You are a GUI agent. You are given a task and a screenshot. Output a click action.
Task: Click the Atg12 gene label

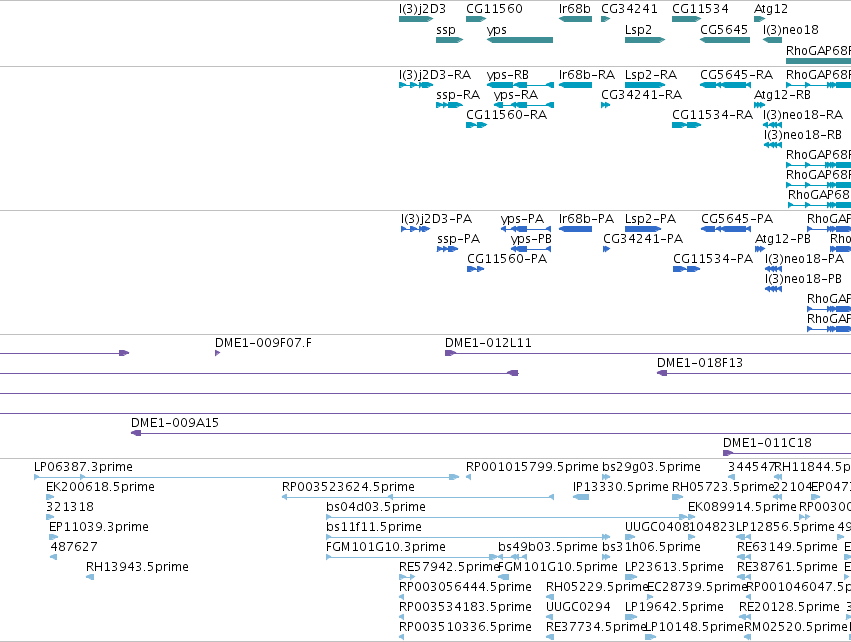click(x=771, y=9)
